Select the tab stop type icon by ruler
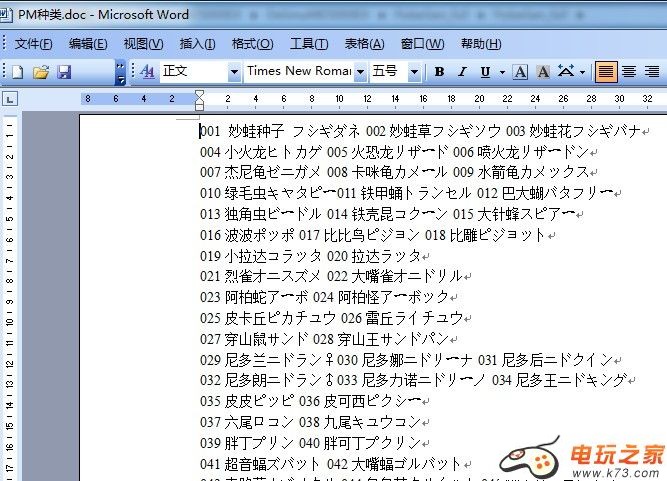This screenshot has height=481, width=667. [10, 99]
